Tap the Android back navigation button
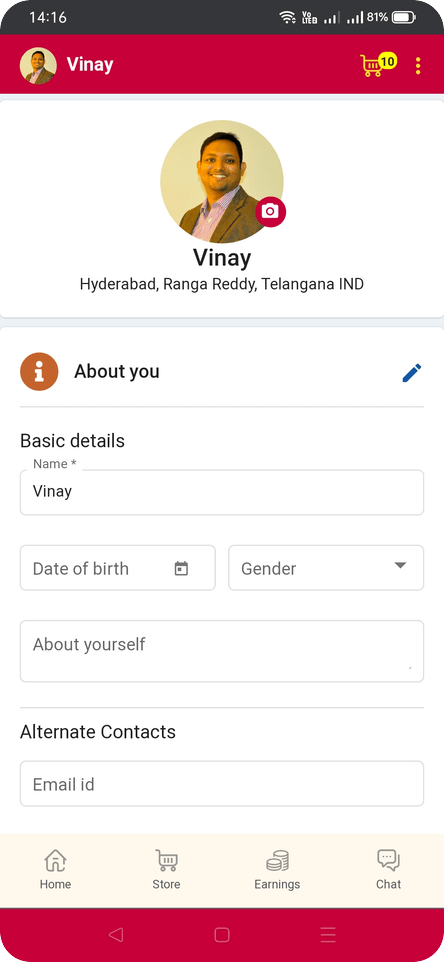The height and width of the screenshot is (962, 444). pyautogui.click(x=115, y=934)
